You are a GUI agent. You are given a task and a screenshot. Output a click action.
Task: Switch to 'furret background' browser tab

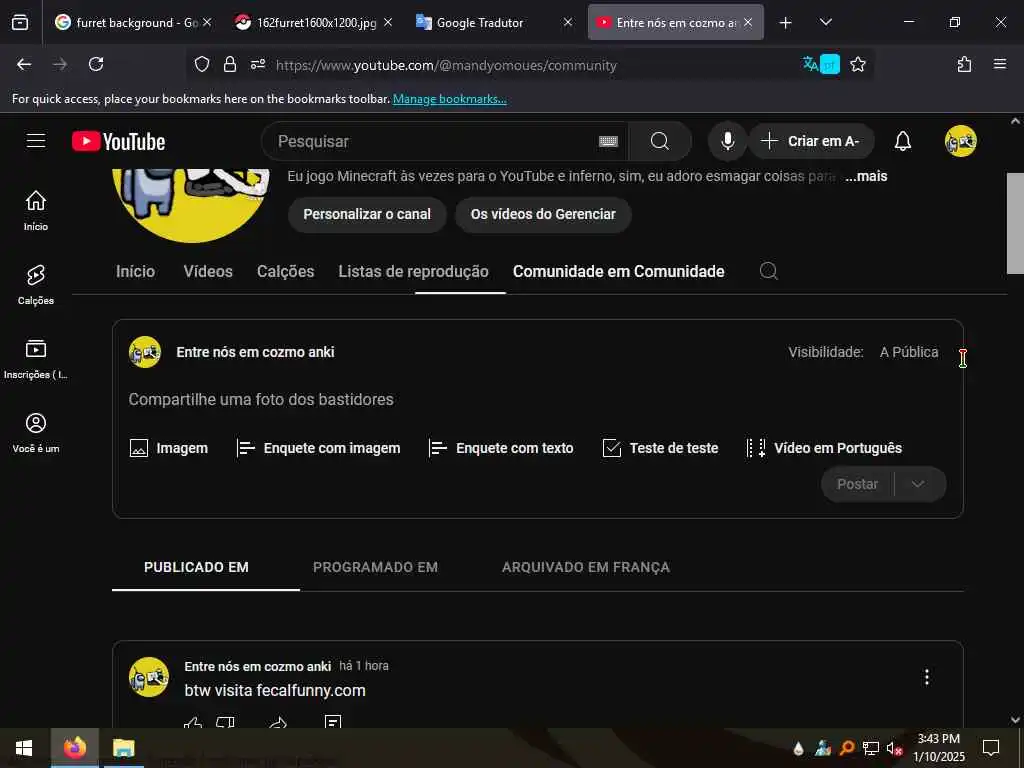coord(134,22)
